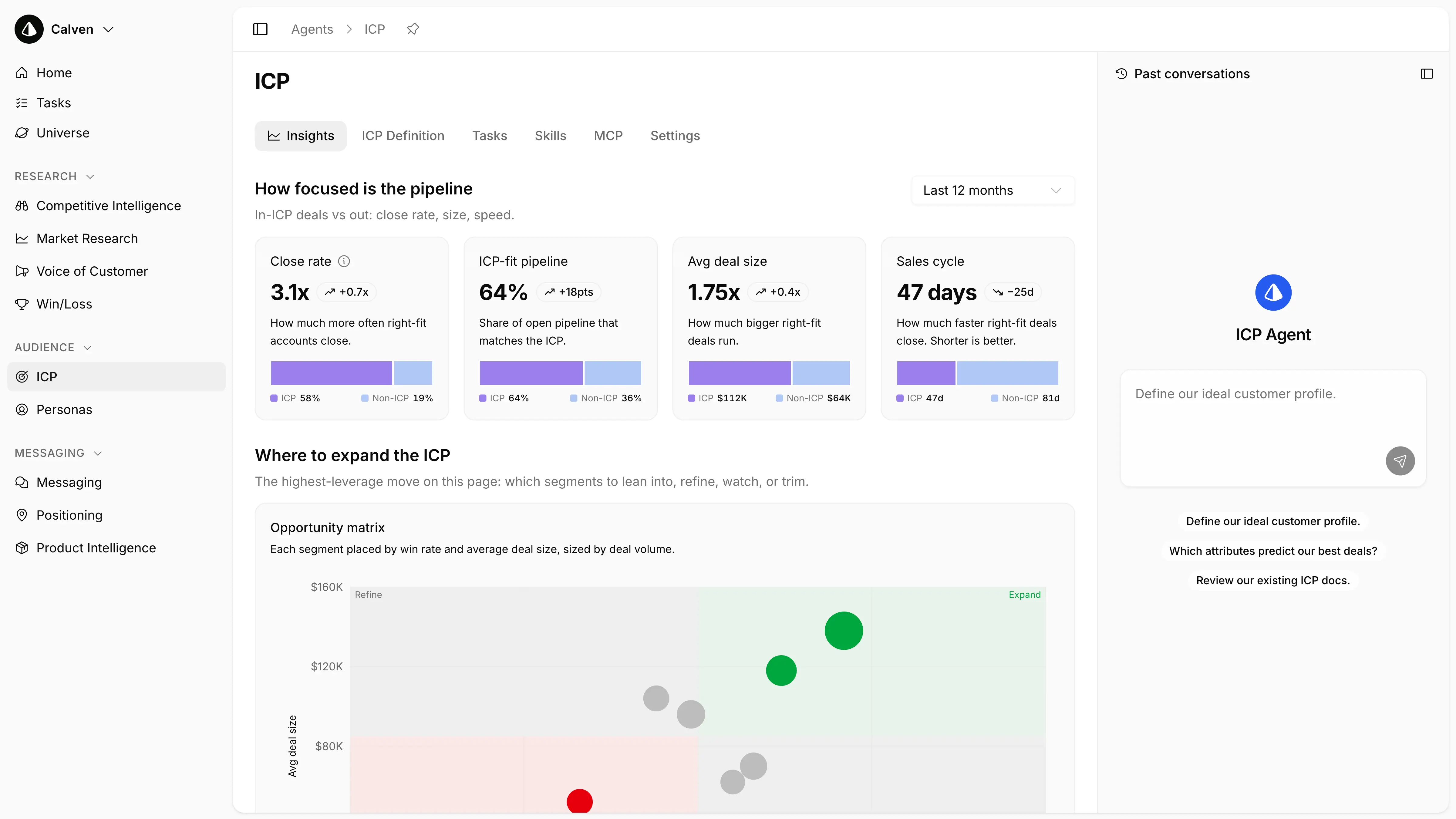Image resolution: width=1456 pixels, height=819 pixels.
Task: Open Competitive Intelligence binoculars icon
Action: (22, 206)
